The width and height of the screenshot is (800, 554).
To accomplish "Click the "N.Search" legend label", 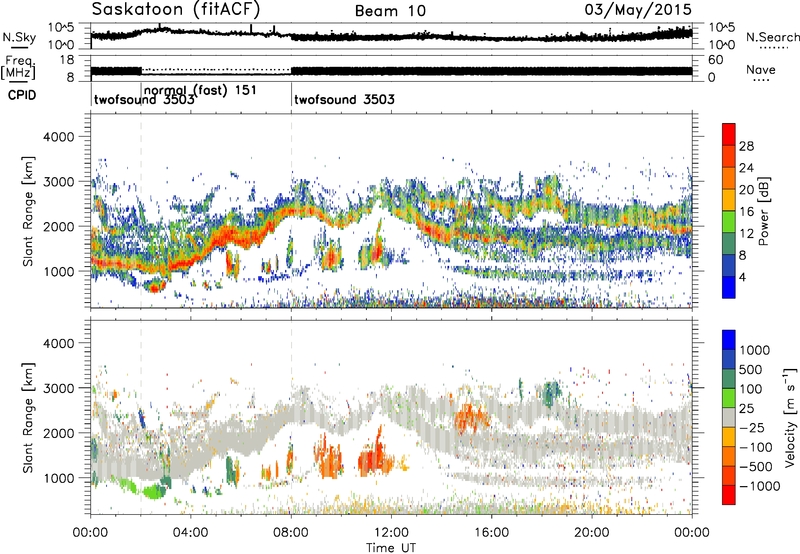I will click(772, 37).
